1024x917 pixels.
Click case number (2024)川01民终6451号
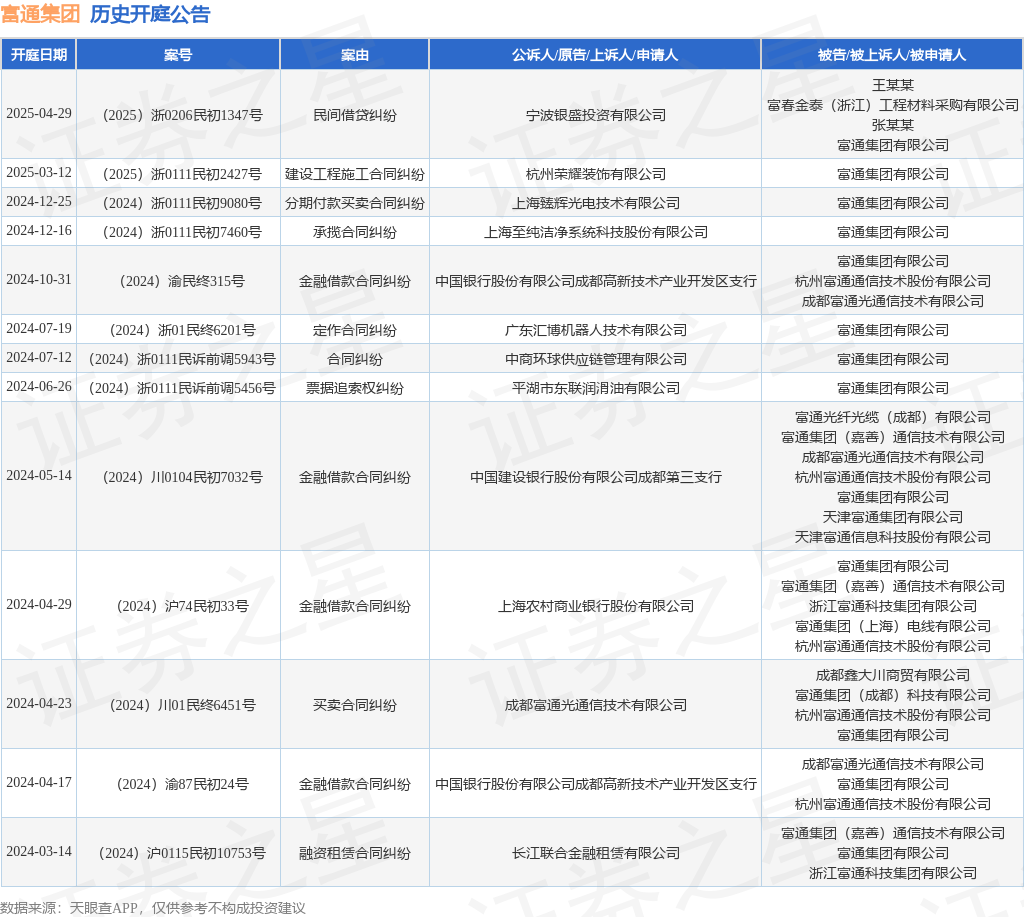point(178,705)
